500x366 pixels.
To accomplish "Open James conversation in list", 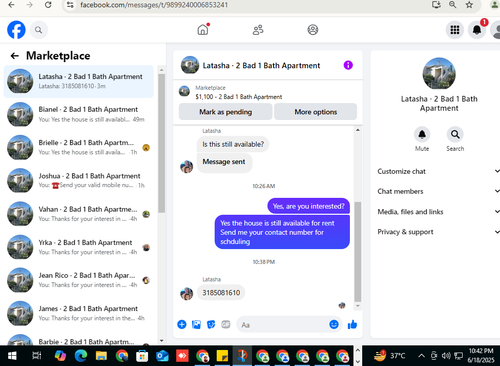I will (x=79, y=313).
